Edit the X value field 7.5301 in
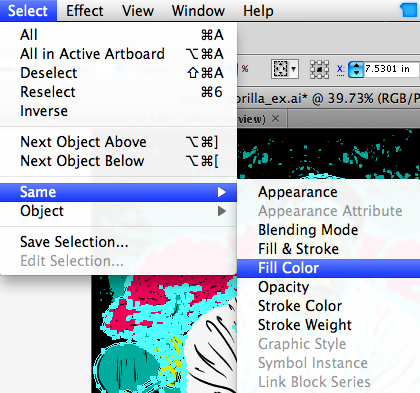This screenshot has height=393, width=420. coord(391,69)
